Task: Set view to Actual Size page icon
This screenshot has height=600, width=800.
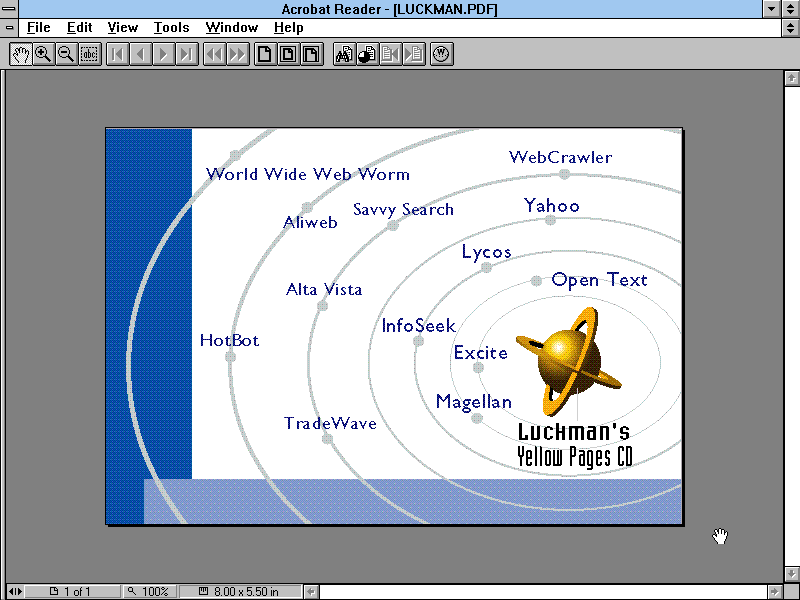Action: pyautogui.click(x=265, y=54)
